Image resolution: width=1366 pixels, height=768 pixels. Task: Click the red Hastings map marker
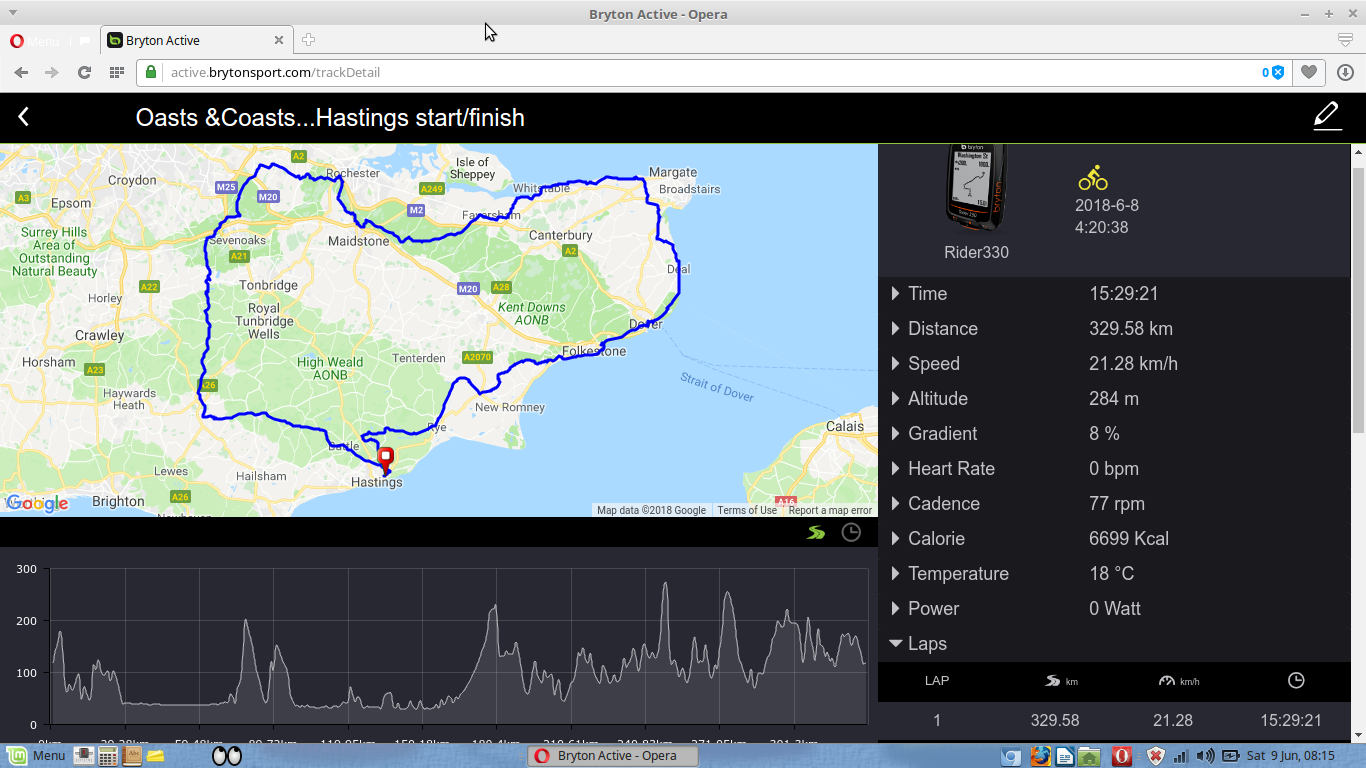pos(386,459)
